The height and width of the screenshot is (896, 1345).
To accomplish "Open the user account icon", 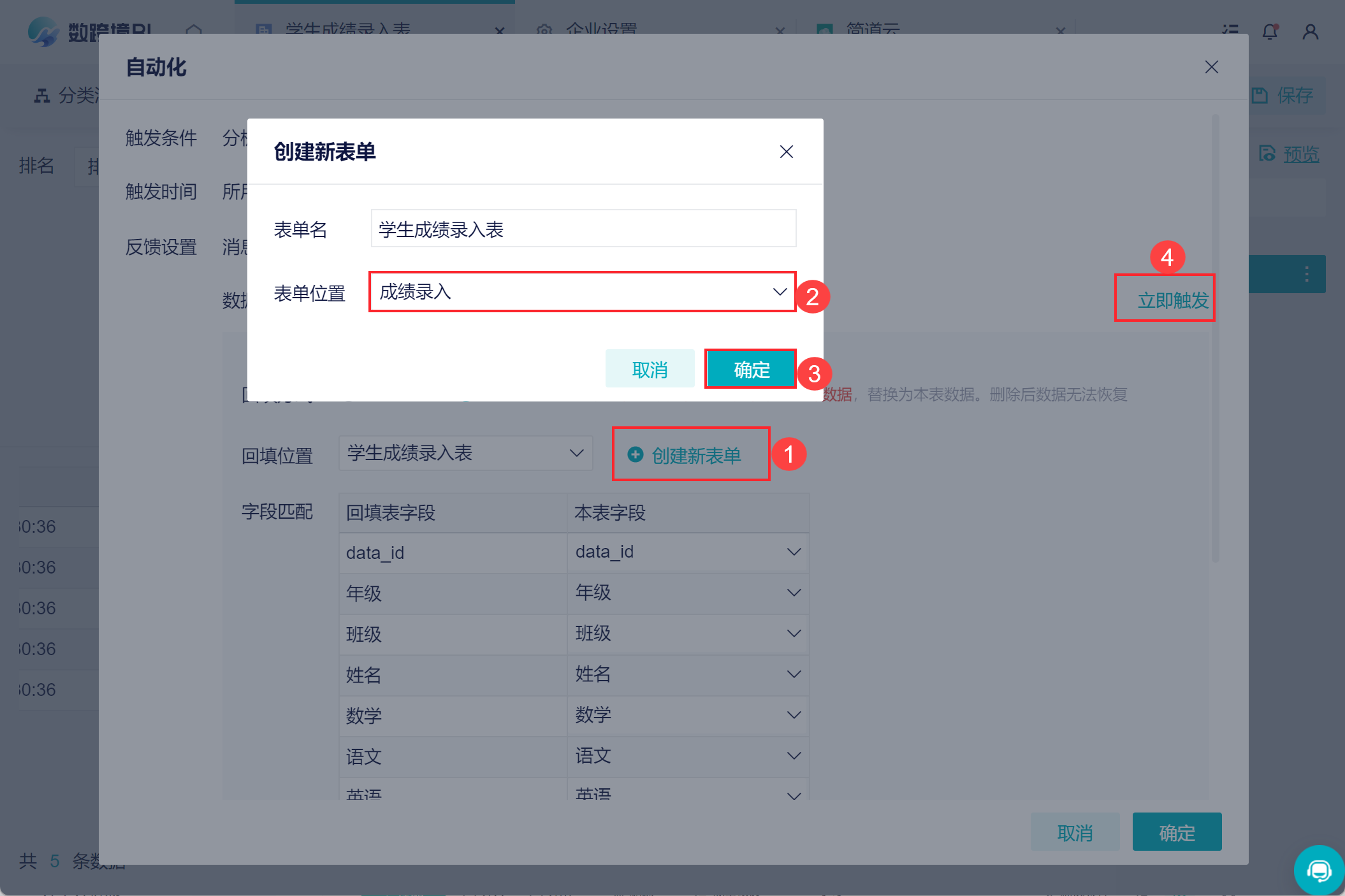I will tap(1310, 31).
